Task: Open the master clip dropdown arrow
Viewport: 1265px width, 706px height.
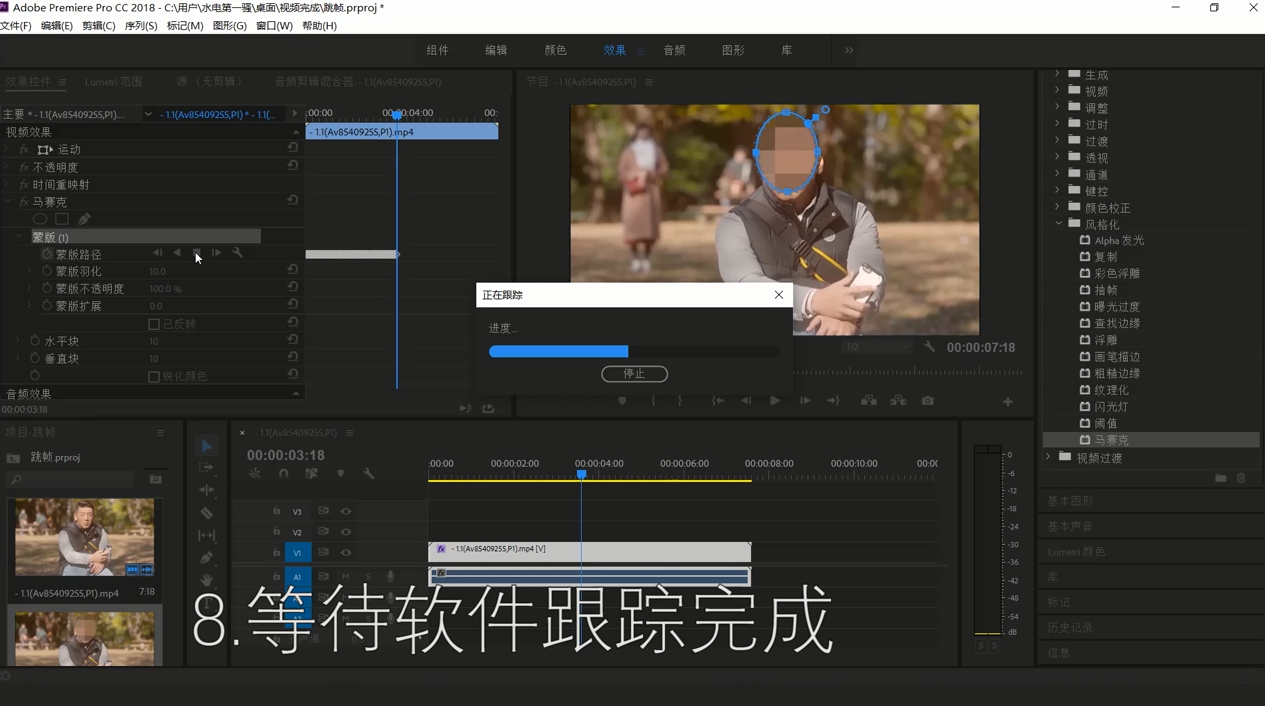Action: [148, 114]
